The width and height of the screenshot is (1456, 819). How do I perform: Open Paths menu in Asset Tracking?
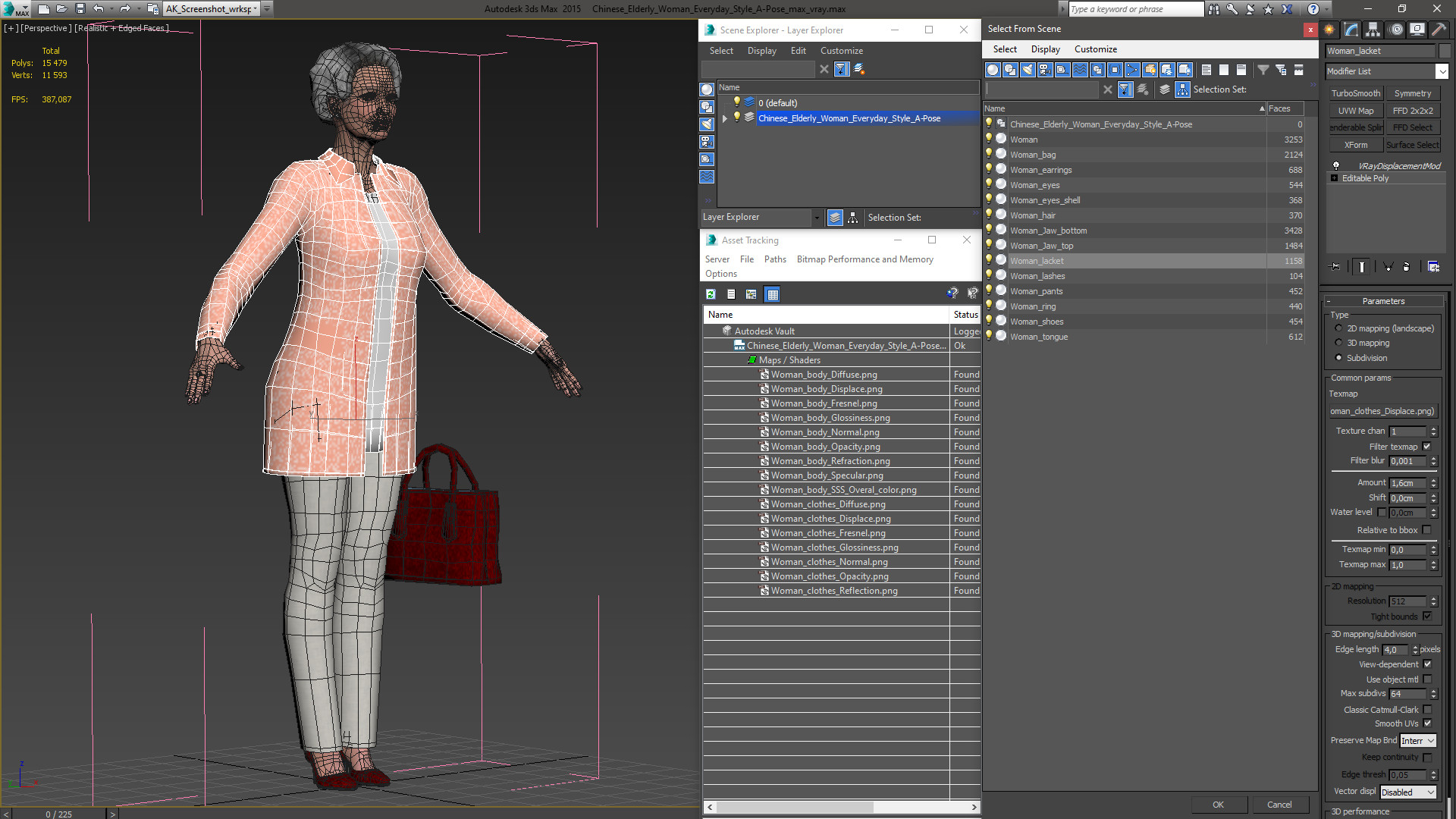775,259
